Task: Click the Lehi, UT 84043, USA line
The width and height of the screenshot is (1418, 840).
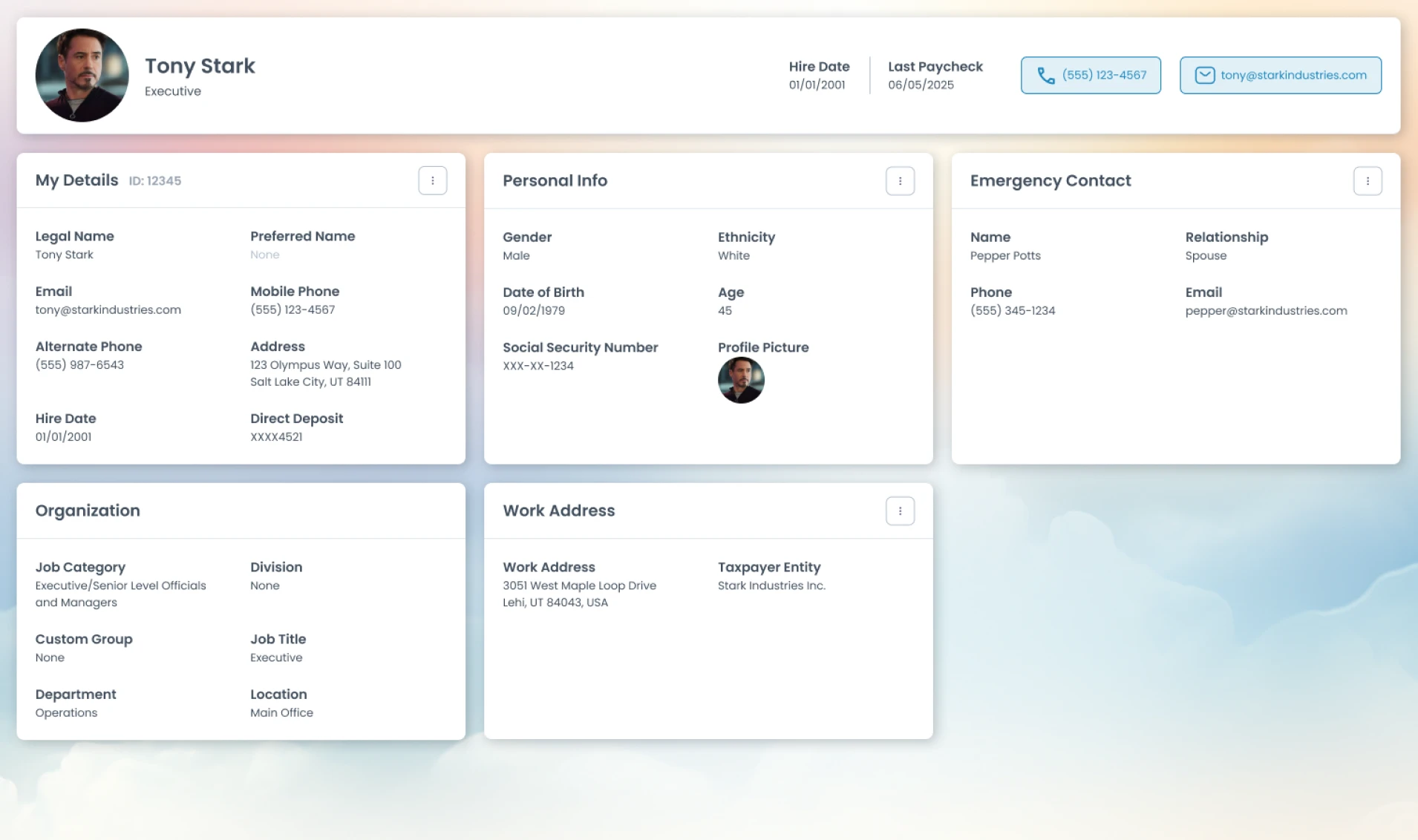Action: 555,602
